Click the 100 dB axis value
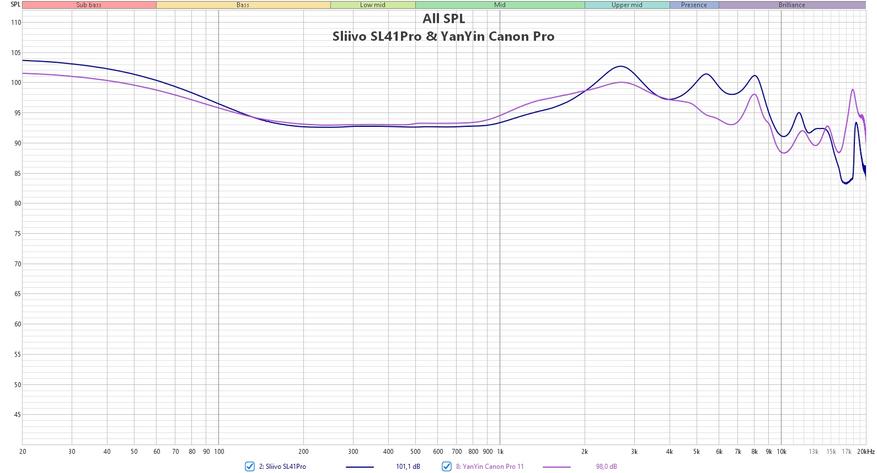Image resolution: width=877 pixels, height=473 pixels. (x=16, y=83)
